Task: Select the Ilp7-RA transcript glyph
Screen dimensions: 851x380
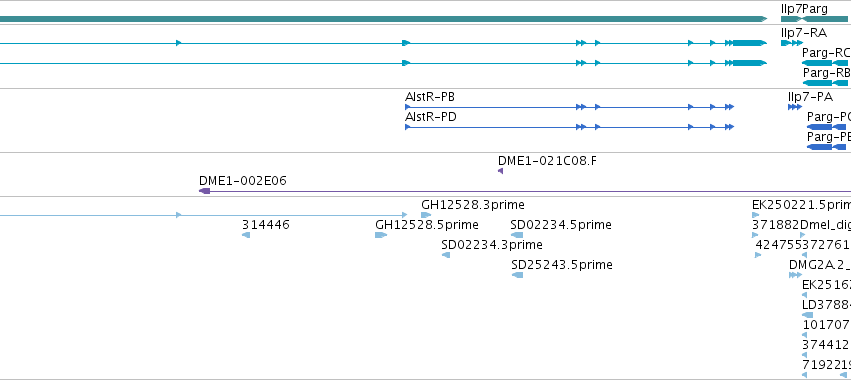Action: 792,43
